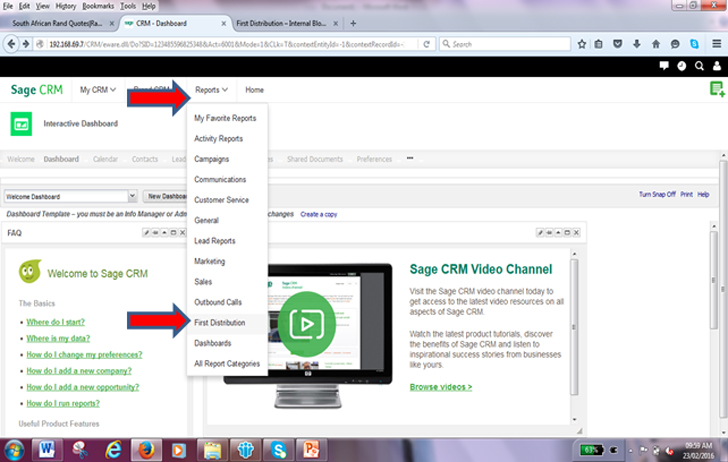The width and height of the screenshot is (728, 462).
Task: Click How do I run reports? link
Action: (63, 403)
